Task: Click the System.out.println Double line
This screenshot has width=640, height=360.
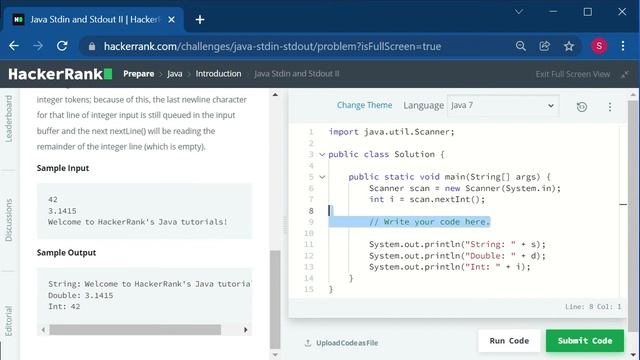Action: tap(457, 256)
